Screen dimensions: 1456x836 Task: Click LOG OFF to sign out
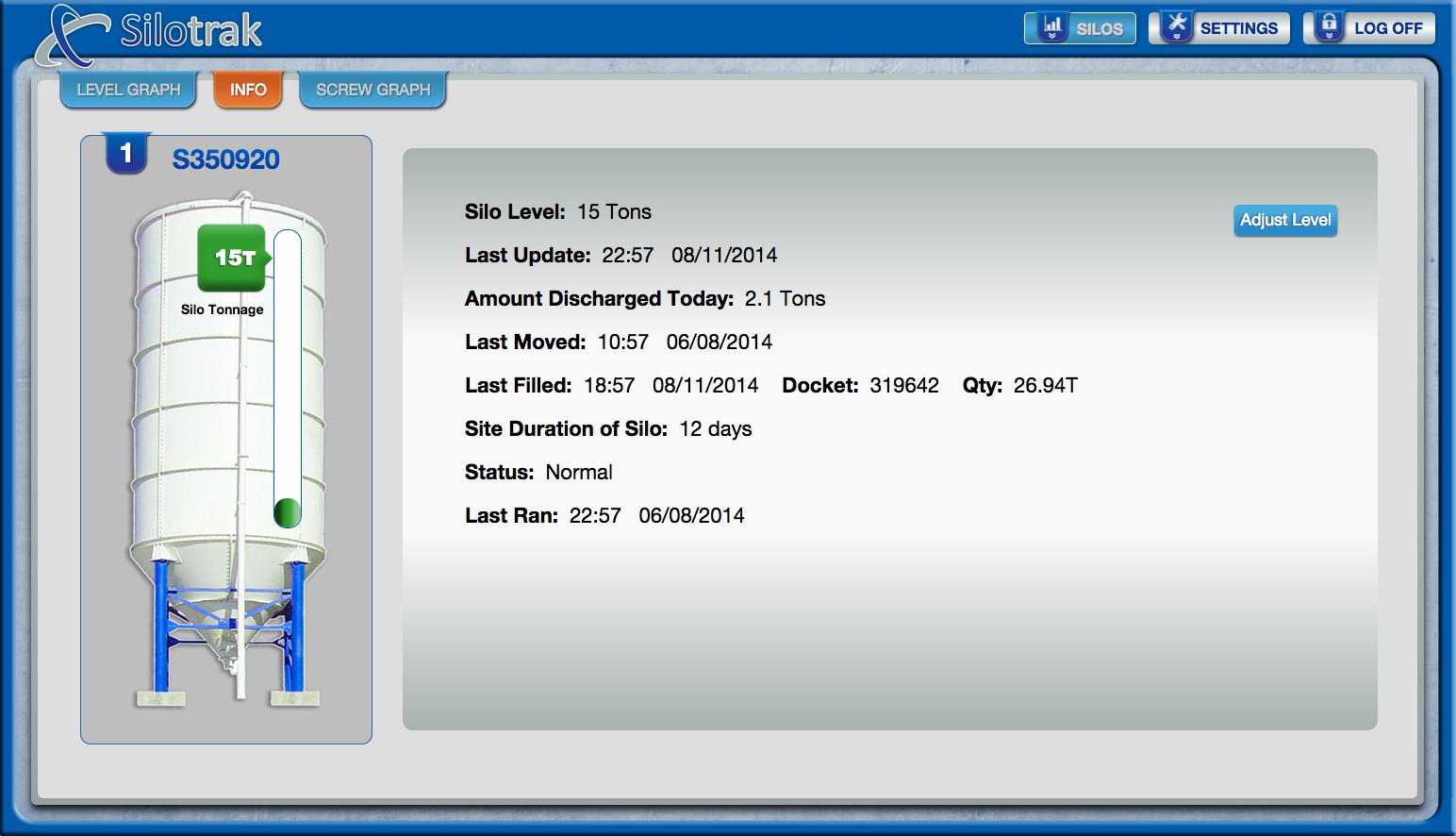point(1388,28)
